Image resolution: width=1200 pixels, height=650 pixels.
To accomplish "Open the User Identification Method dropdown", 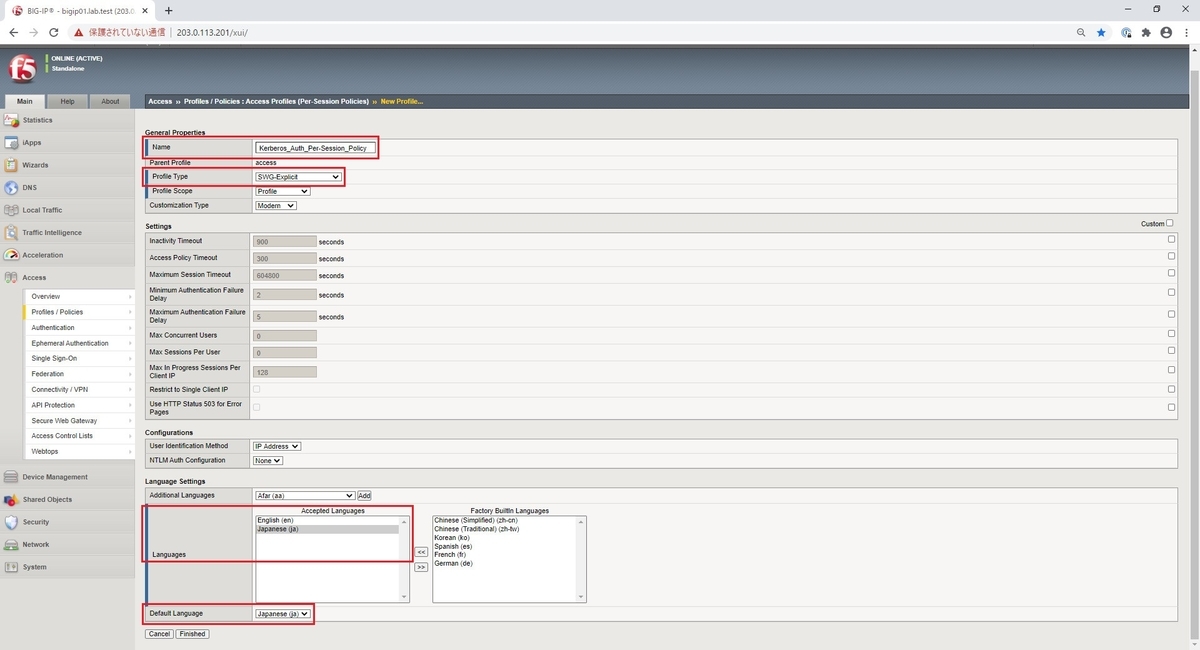I will tap(277, 446).
